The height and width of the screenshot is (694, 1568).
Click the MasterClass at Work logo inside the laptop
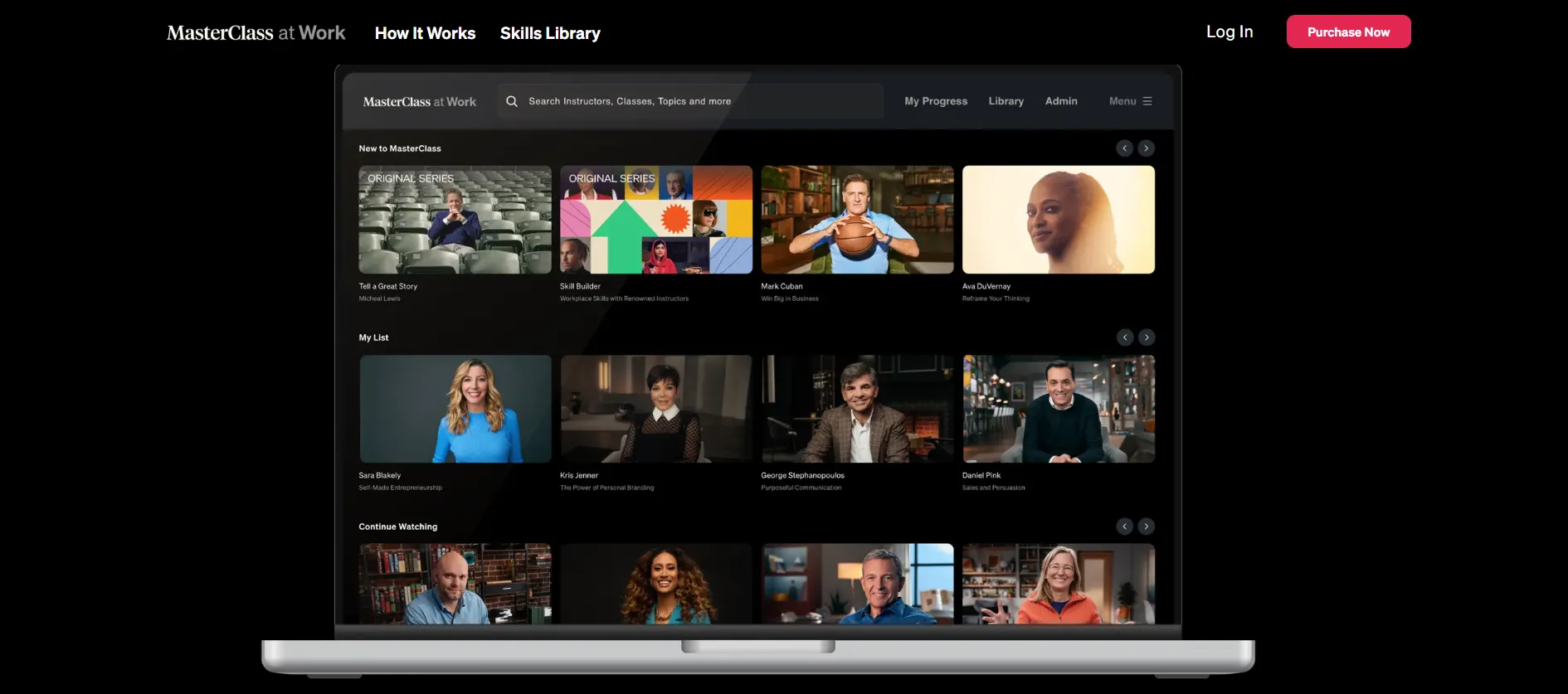coord(420,102)
